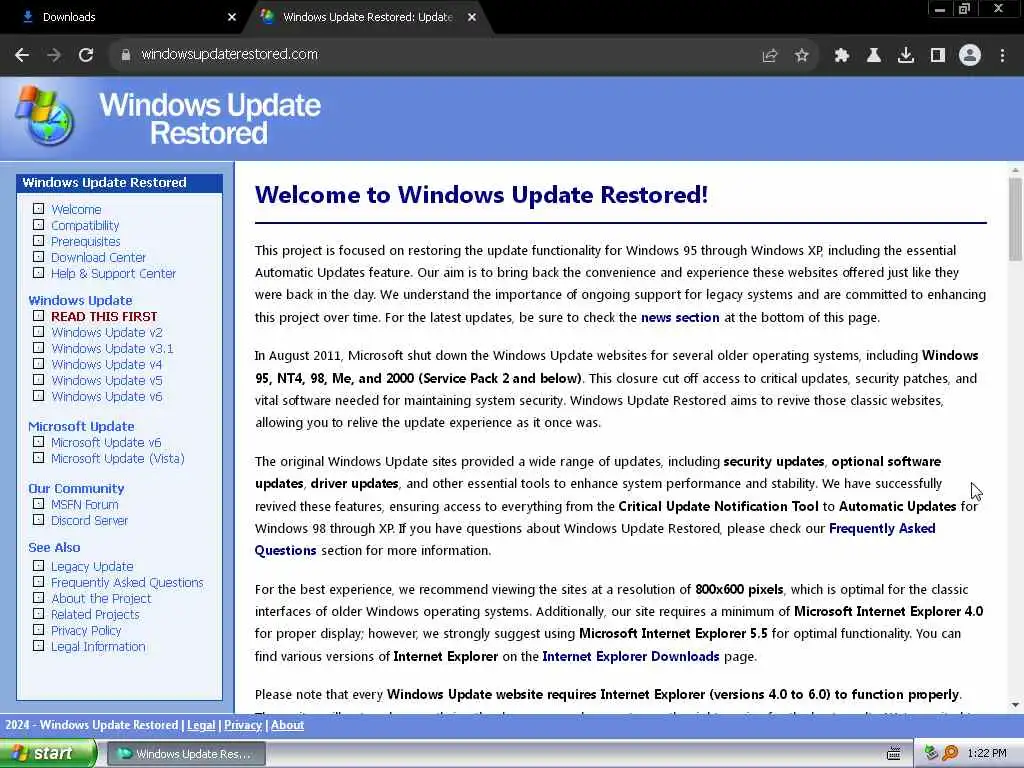Click the magnifier system tray icon
The width and height of the screenshot is (1024, 768).
(x=951, y=754)
